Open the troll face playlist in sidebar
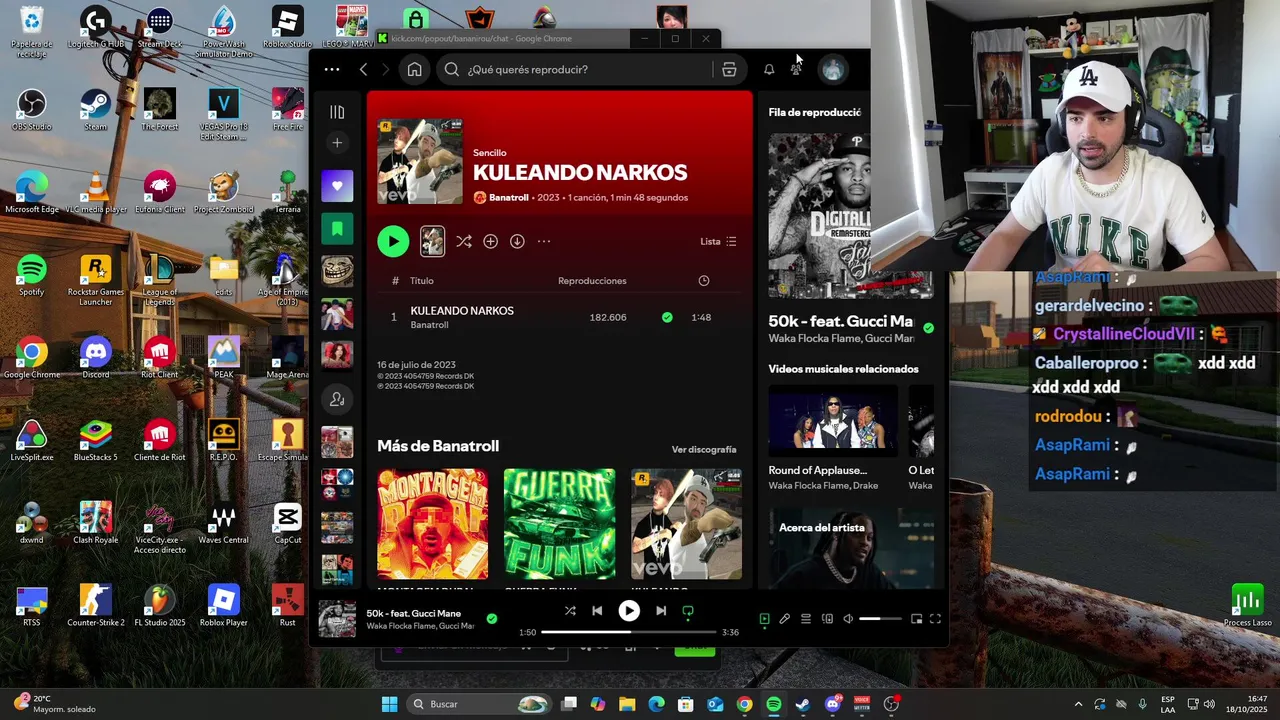This screenshot has width=1280, height=720. [337, 271]
